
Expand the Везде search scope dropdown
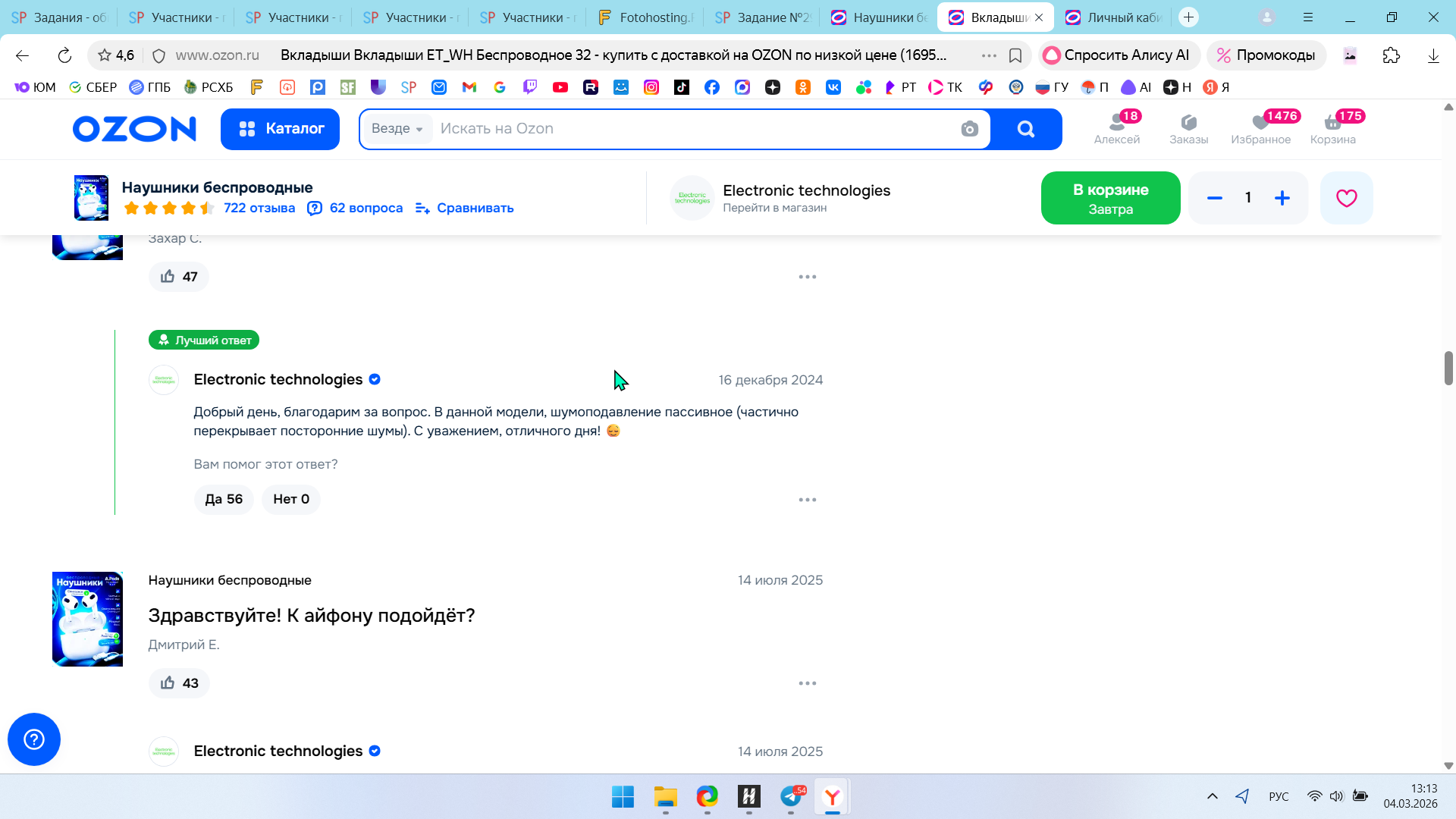397,129
